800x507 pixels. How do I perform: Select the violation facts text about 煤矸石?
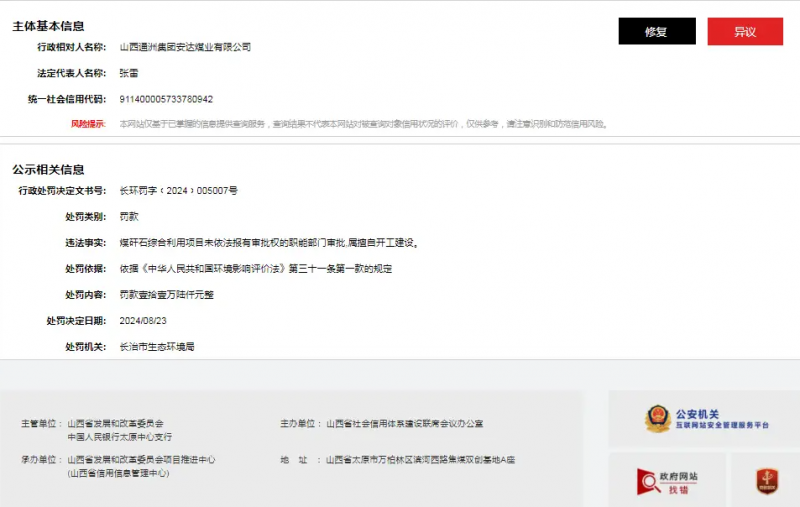tap(269, 243)
